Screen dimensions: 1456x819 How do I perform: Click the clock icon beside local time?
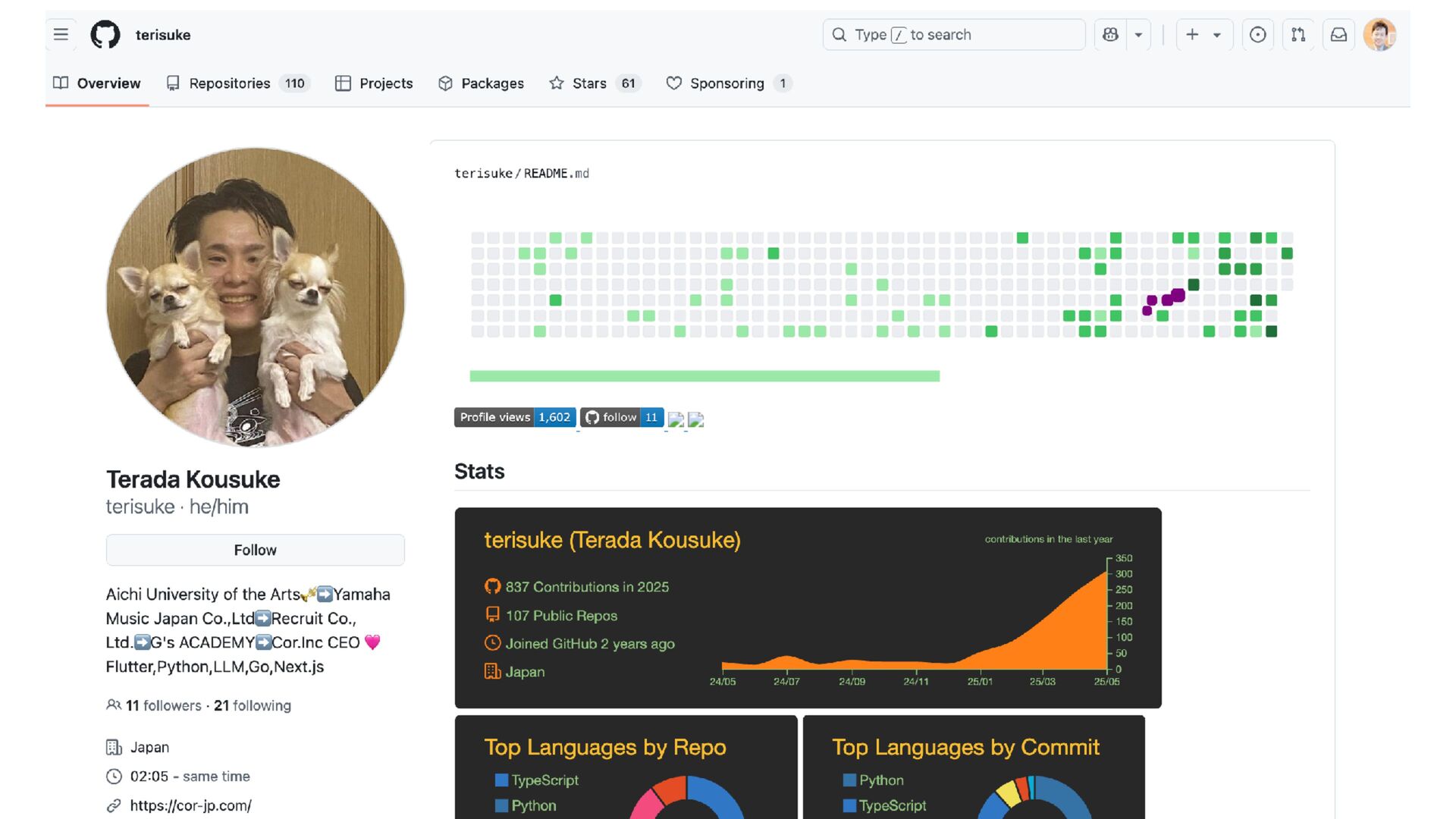point(114,777)
